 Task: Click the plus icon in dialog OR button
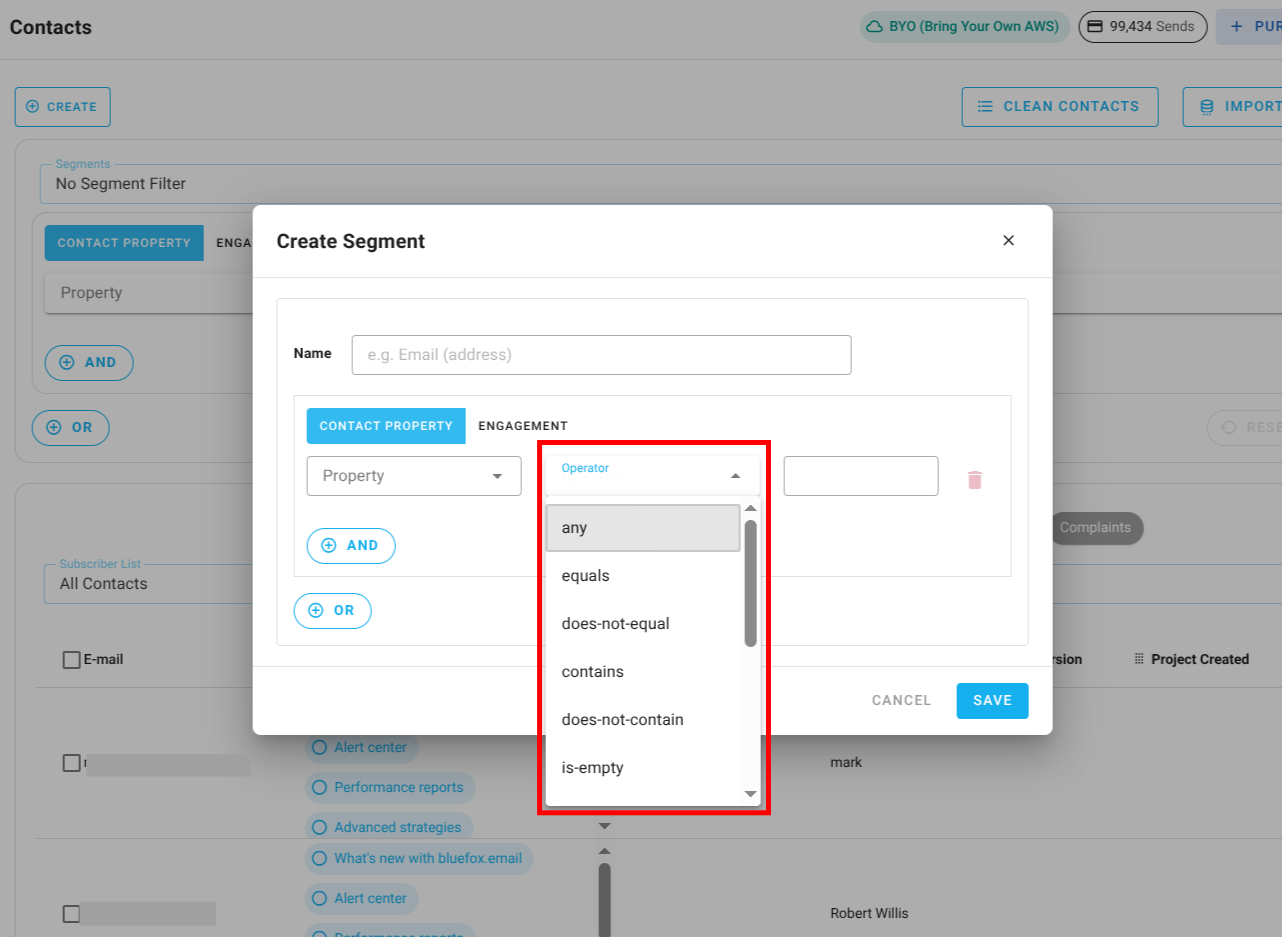coord(316,610)
